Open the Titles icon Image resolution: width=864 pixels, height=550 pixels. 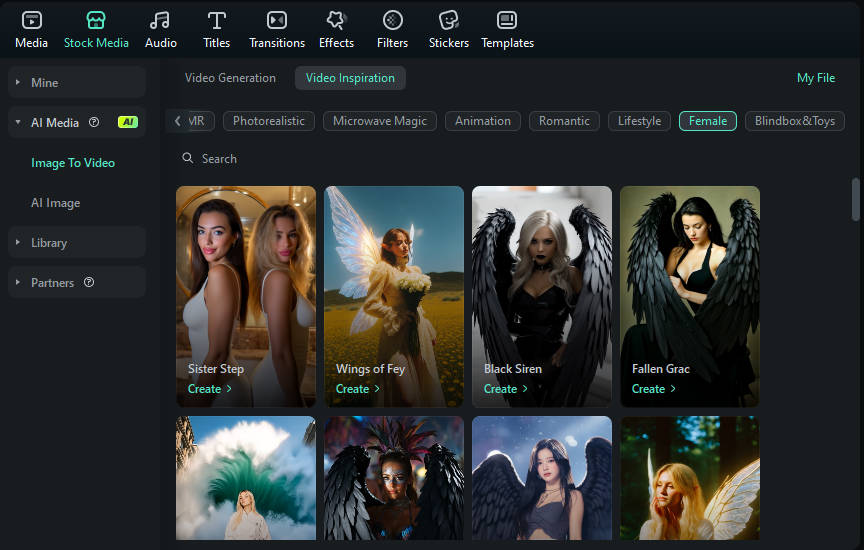tap(217, 20)
